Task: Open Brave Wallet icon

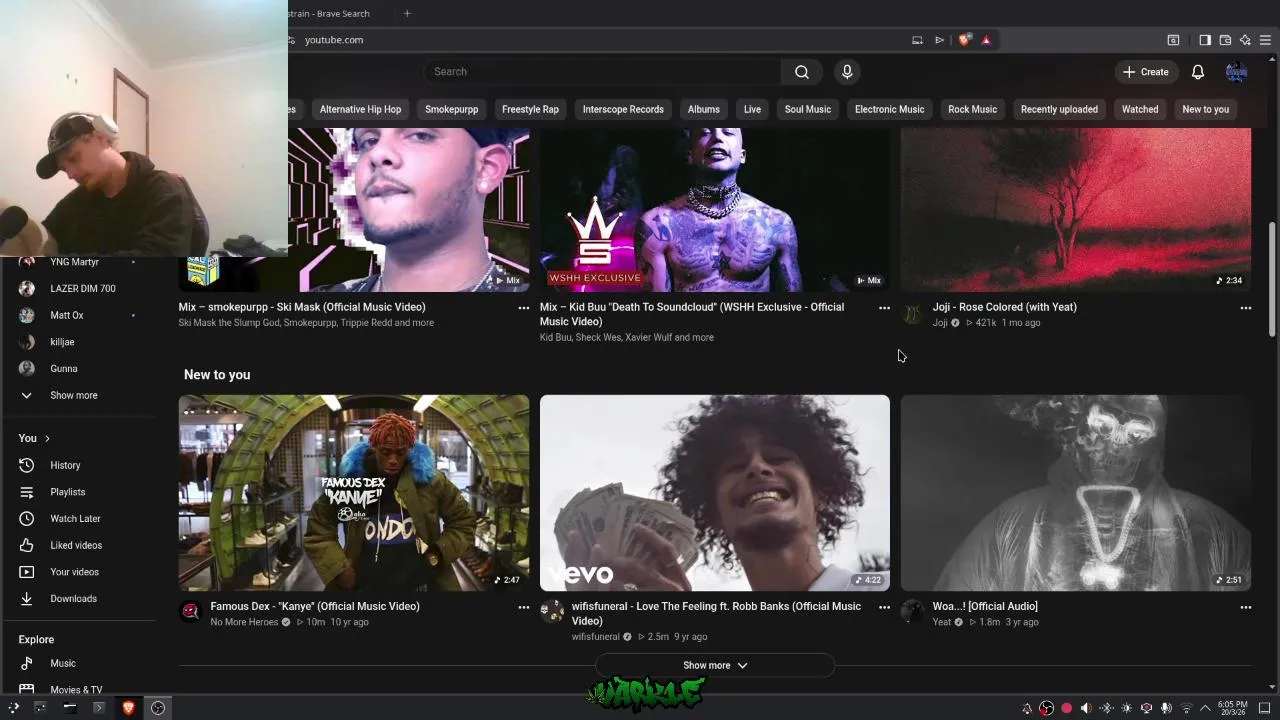Action: tap(1225, 40)
